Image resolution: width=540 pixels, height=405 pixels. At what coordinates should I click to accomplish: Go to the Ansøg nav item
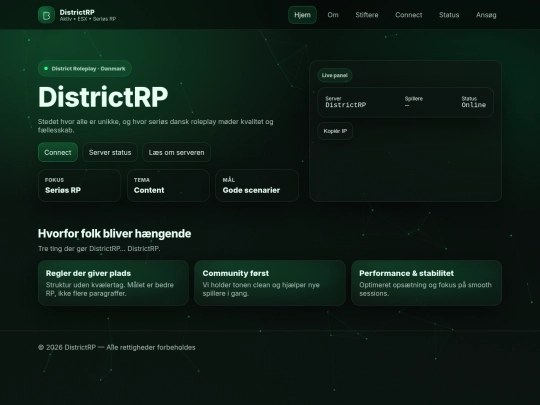(x=486, y=15)
